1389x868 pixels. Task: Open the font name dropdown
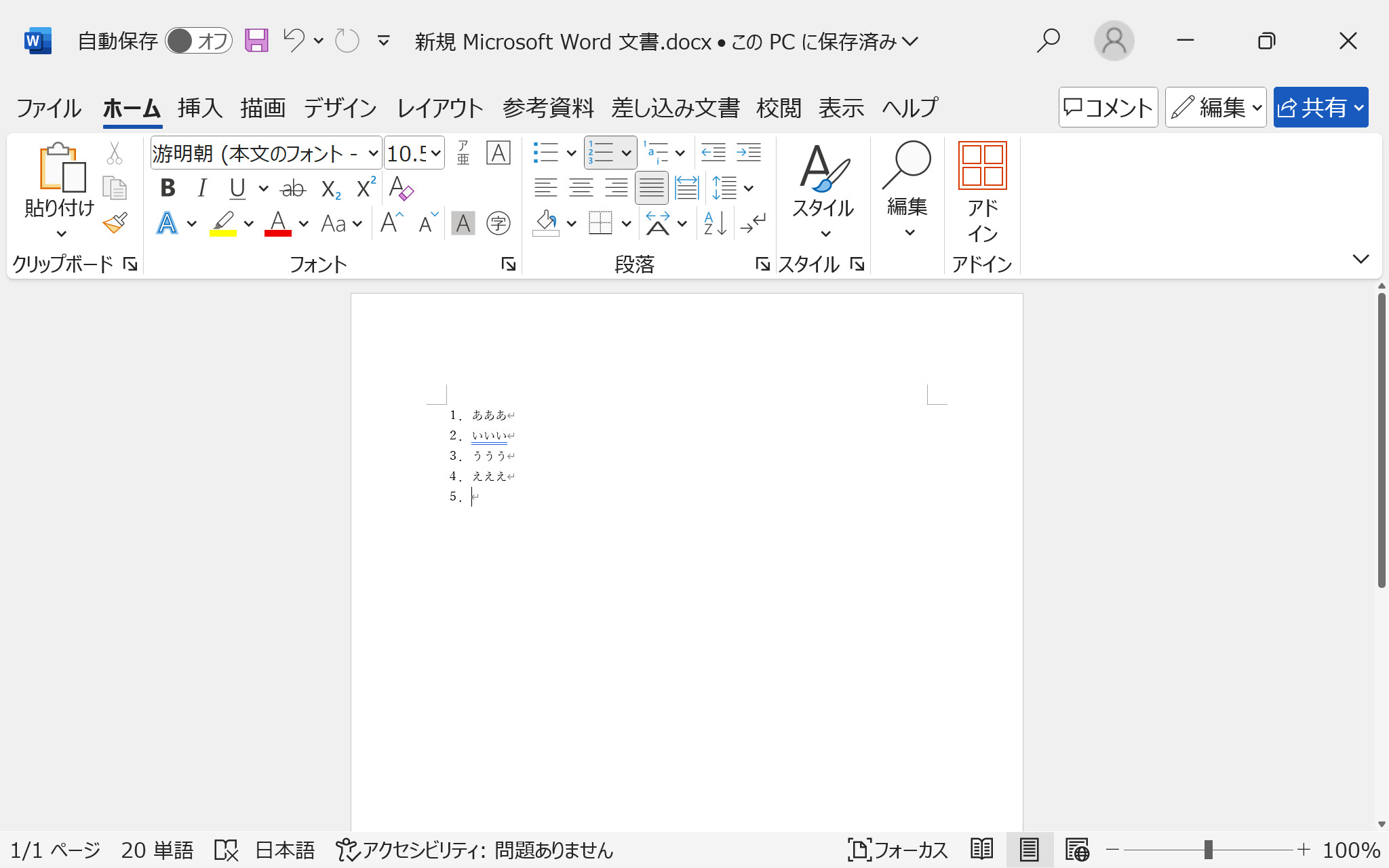coord(373,153)
